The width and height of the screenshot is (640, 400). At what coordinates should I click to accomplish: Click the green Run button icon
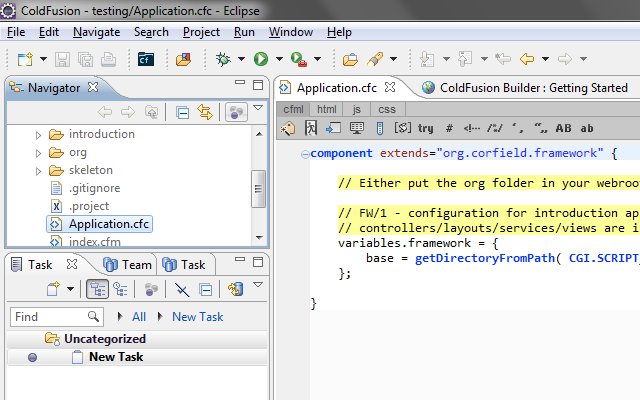pyautogui.click(x=261, y=59)
